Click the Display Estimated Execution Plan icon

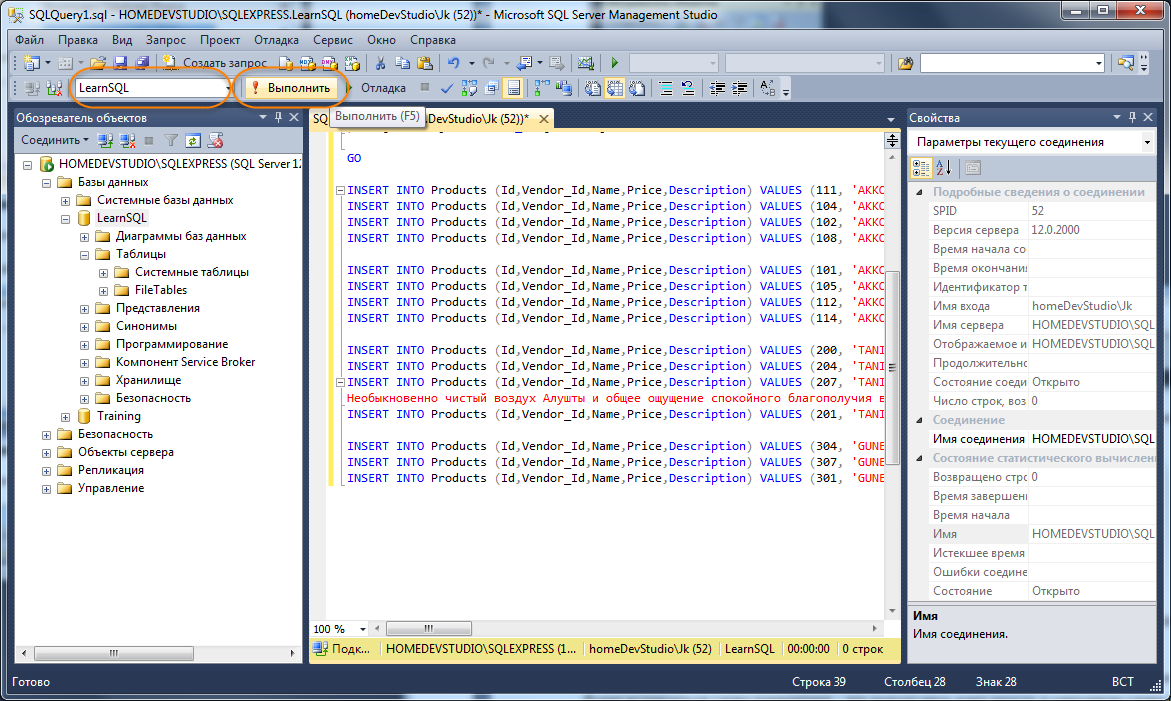coord(469,88)
